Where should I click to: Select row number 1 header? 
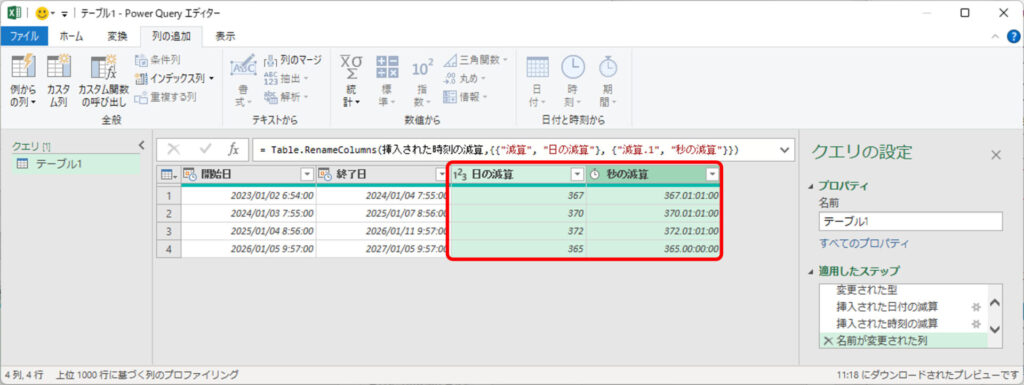click(169, 195)
